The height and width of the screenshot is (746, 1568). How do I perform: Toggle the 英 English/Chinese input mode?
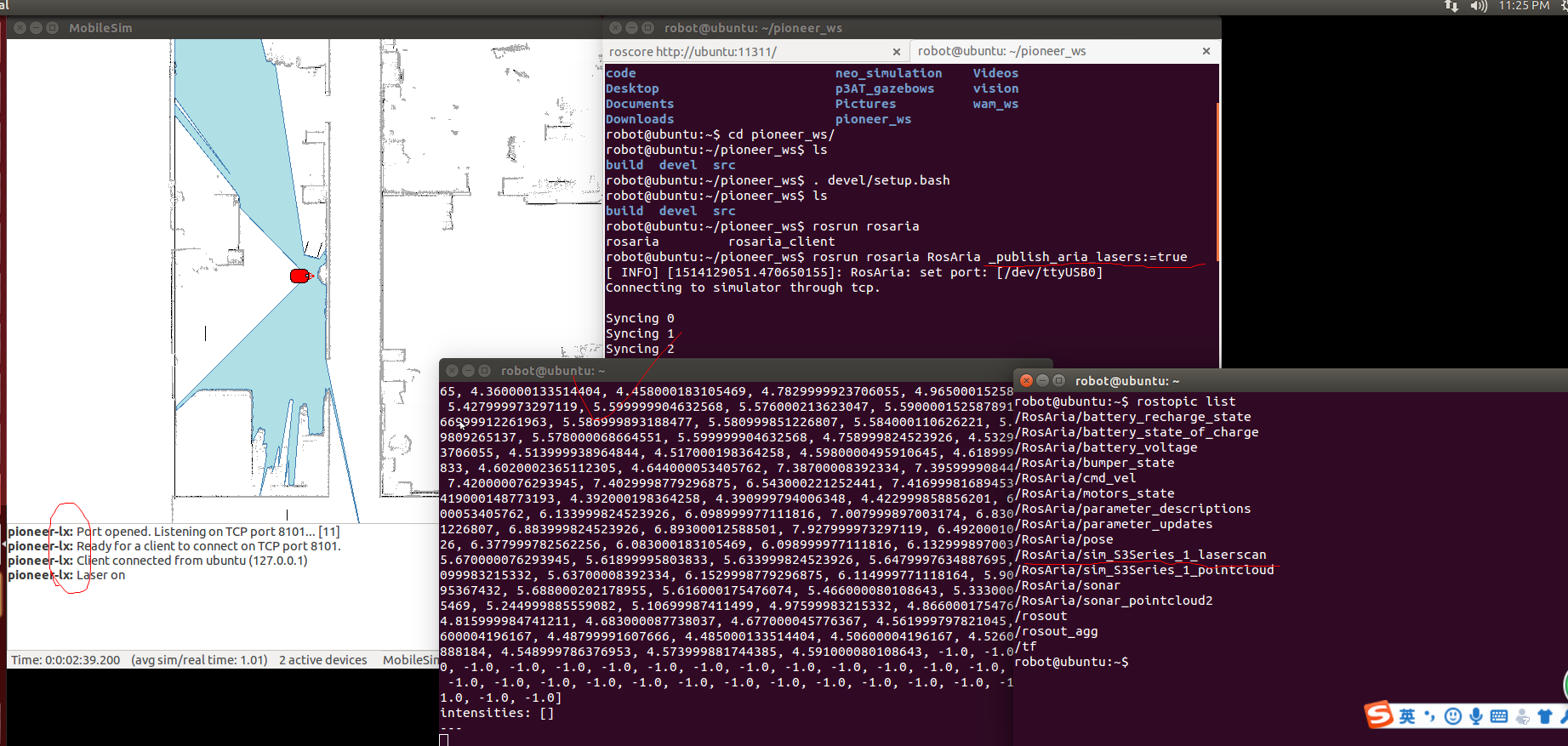[1408, 716]
